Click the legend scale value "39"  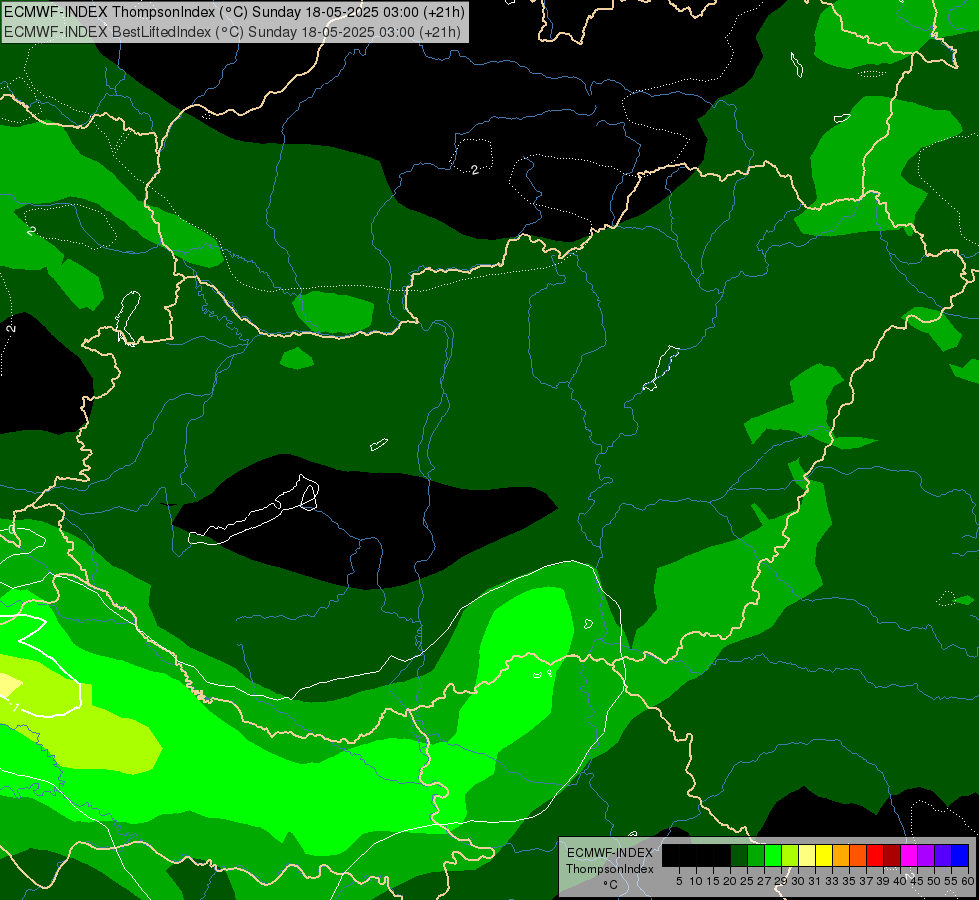pyautogui.click(x=883, y=881)
